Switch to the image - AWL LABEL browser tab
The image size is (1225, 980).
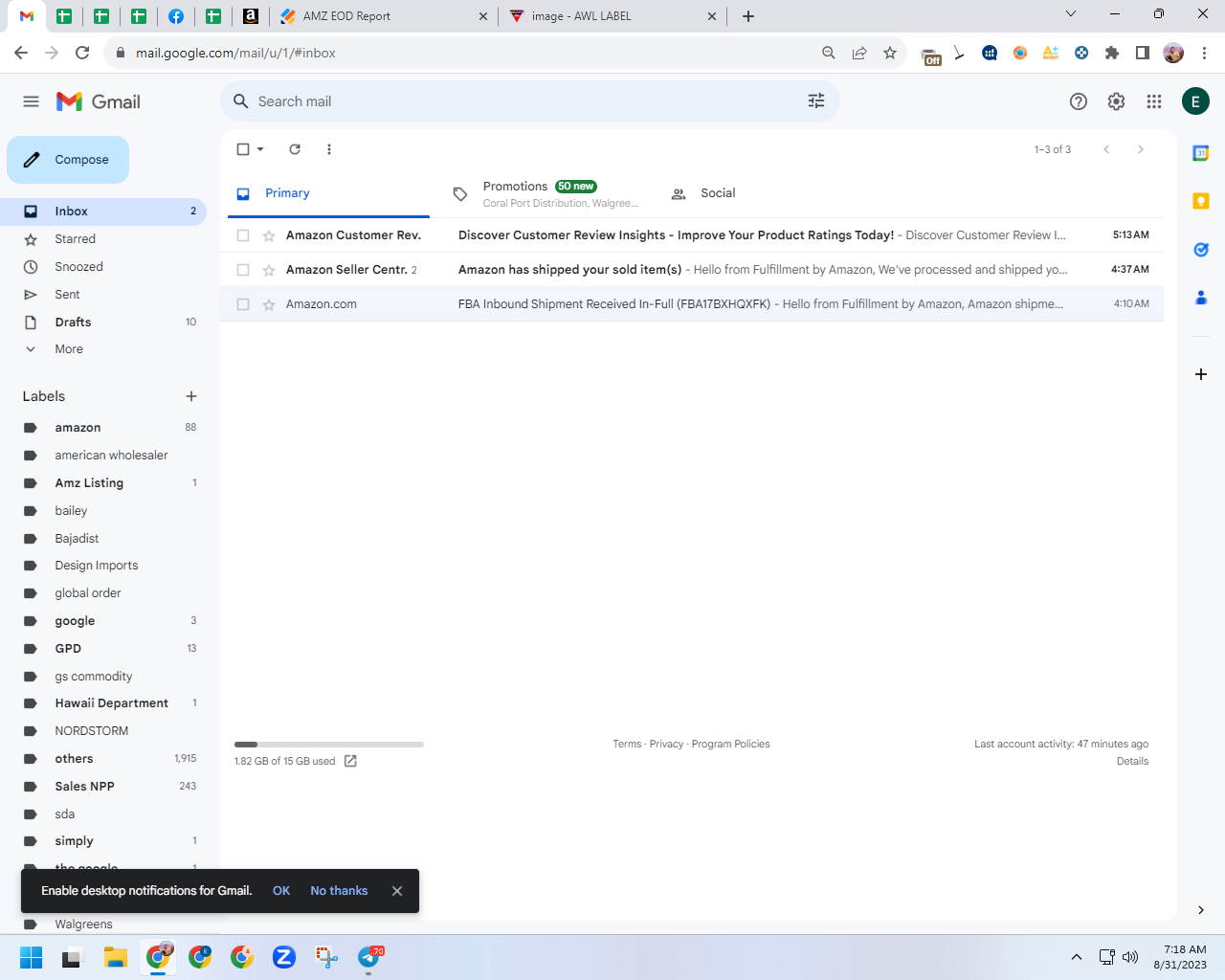[612, 16]
